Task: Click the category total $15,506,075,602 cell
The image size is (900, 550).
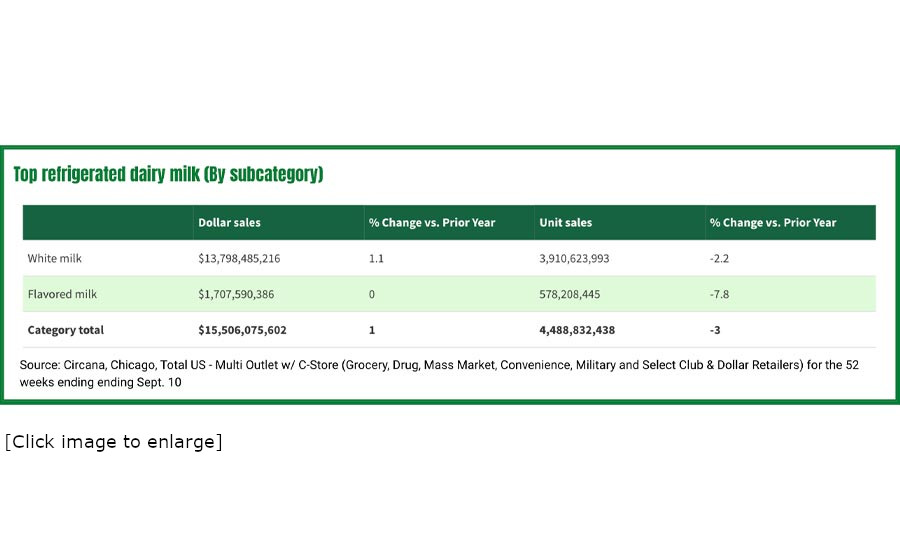Action: coord(242,330)
